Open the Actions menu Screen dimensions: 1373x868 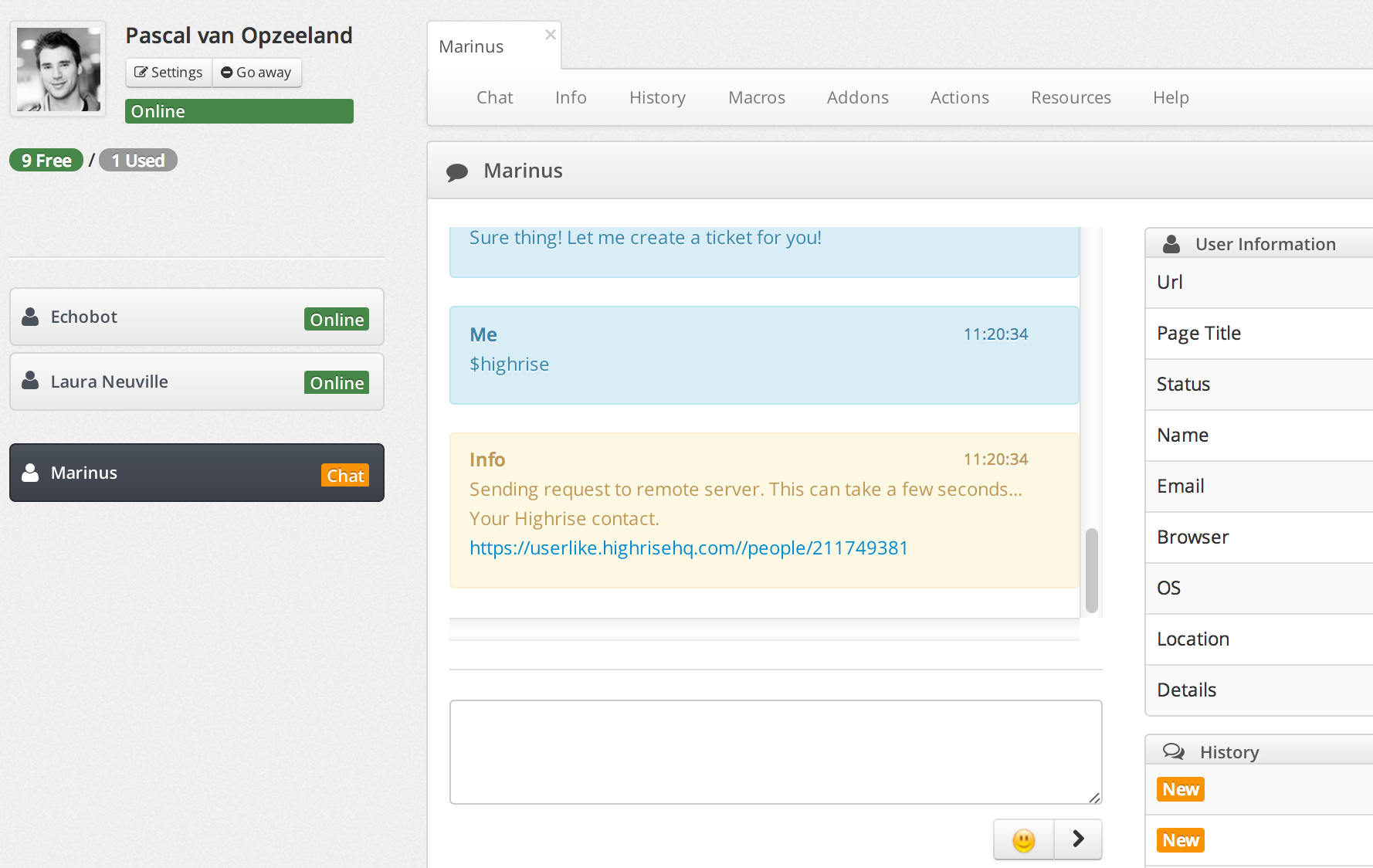point(960,97)
